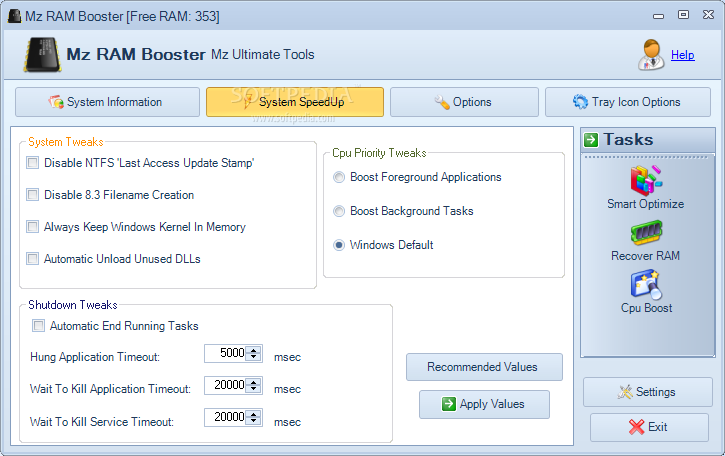Viewport: 725px width, 456px height.
Task: Click the title bar application icon
Action: [14, 16]
